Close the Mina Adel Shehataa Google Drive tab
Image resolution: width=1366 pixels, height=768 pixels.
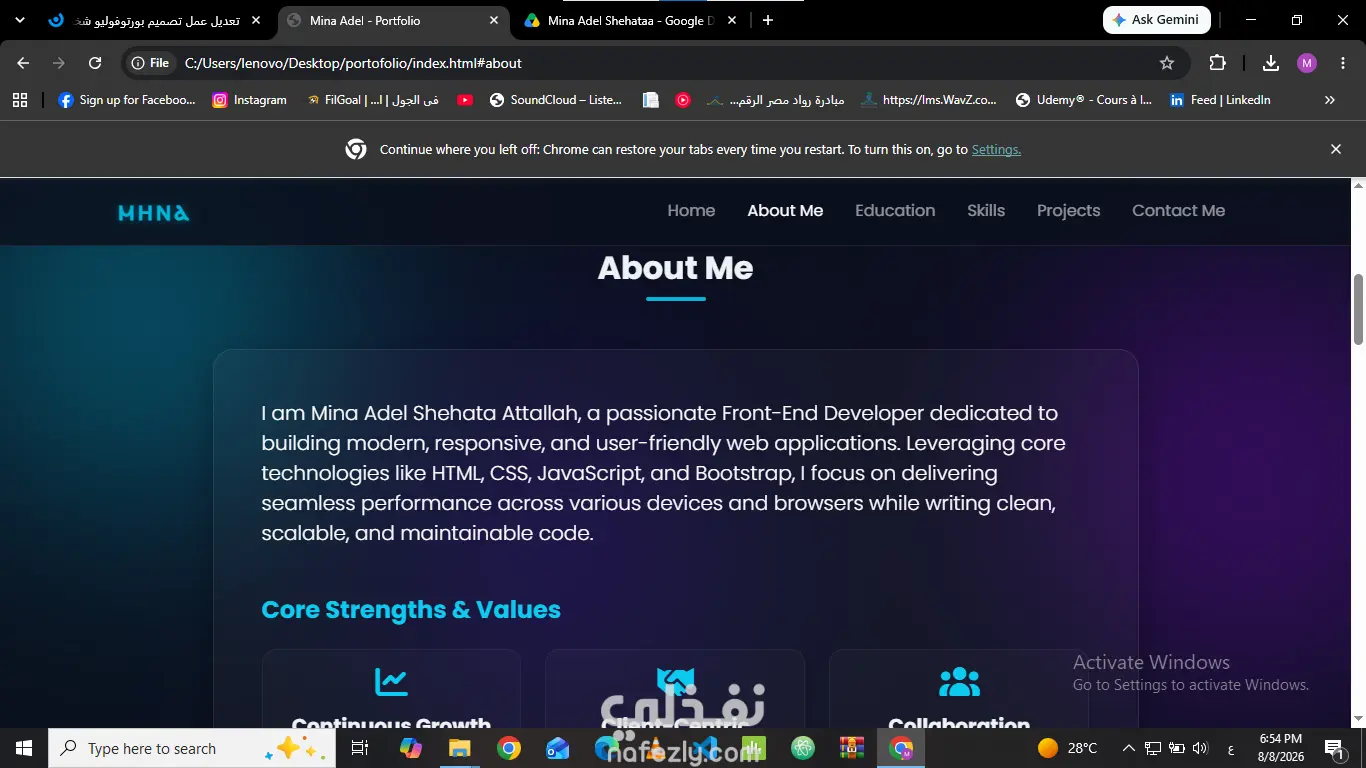(732, 20)
